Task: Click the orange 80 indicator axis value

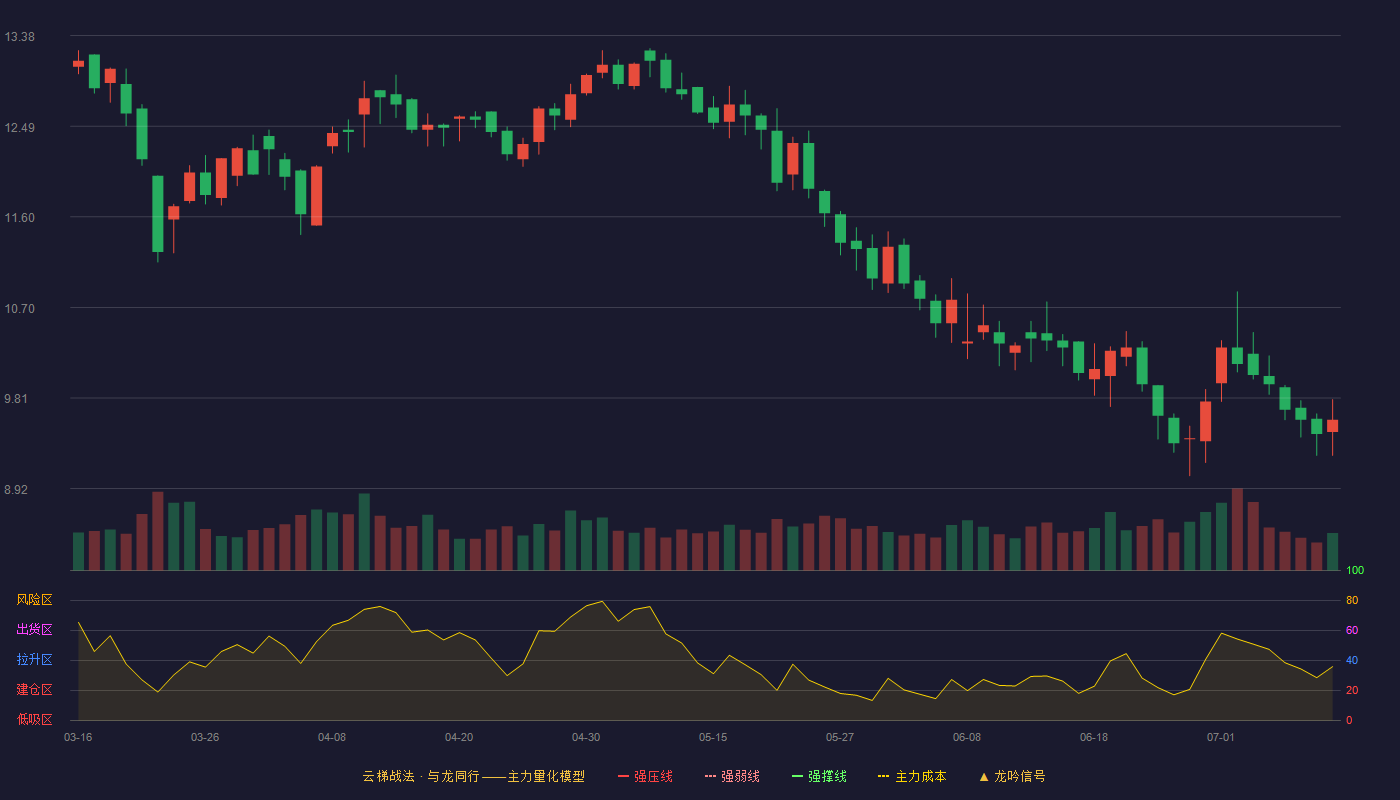Action: point(1352,600)
